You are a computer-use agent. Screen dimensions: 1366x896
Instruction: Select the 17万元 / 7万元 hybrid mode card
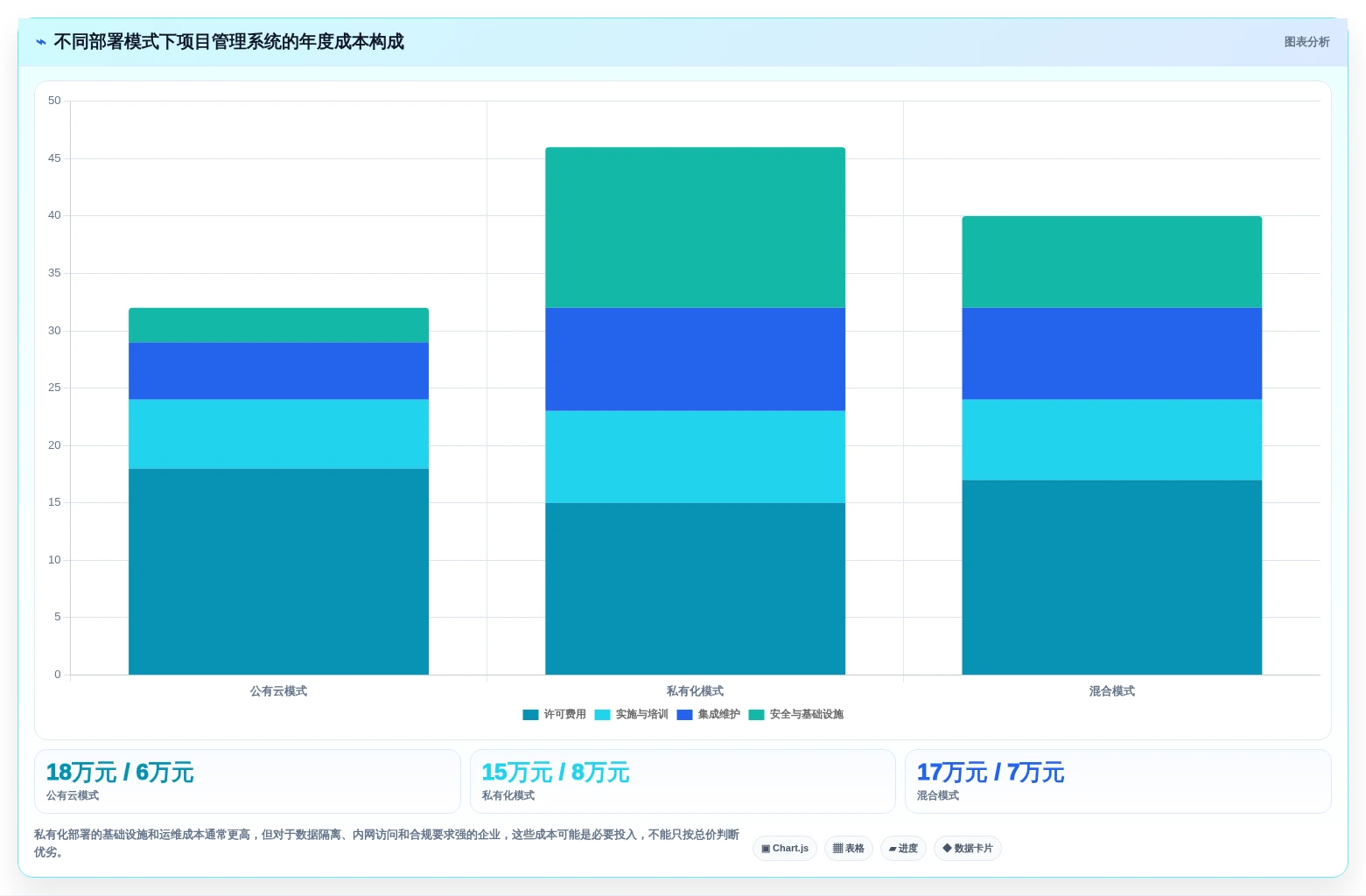coord(1118,781)
